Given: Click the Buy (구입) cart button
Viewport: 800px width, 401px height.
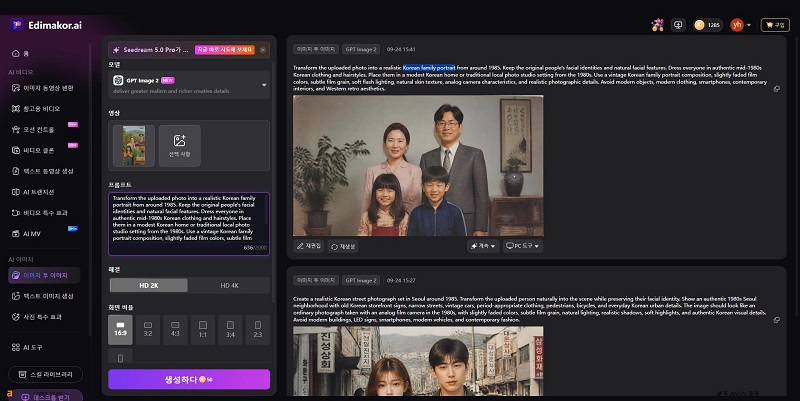Looking at the screenshot, I should pos(775,24).
